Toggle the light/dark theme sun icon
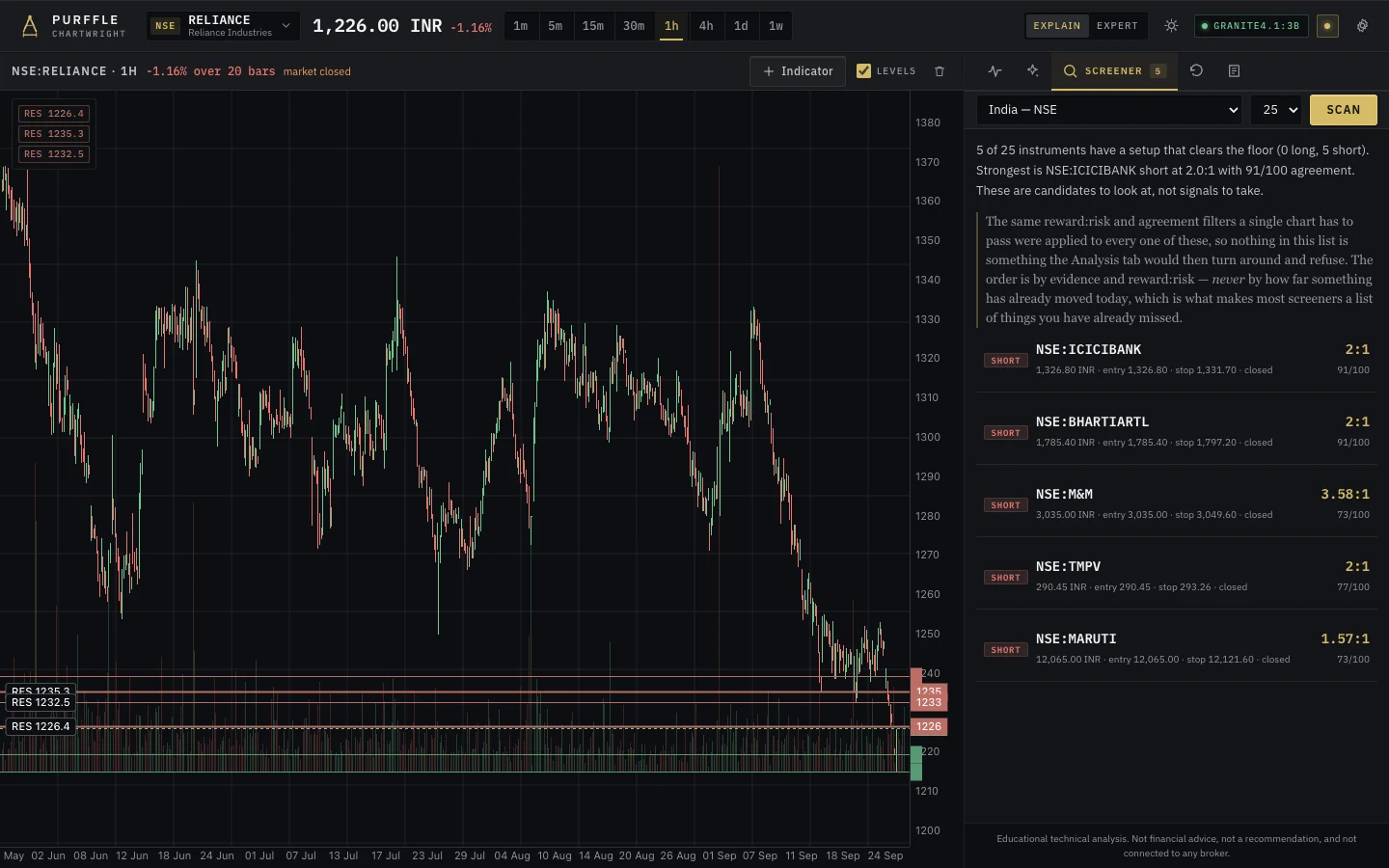 coord(1171,26)
